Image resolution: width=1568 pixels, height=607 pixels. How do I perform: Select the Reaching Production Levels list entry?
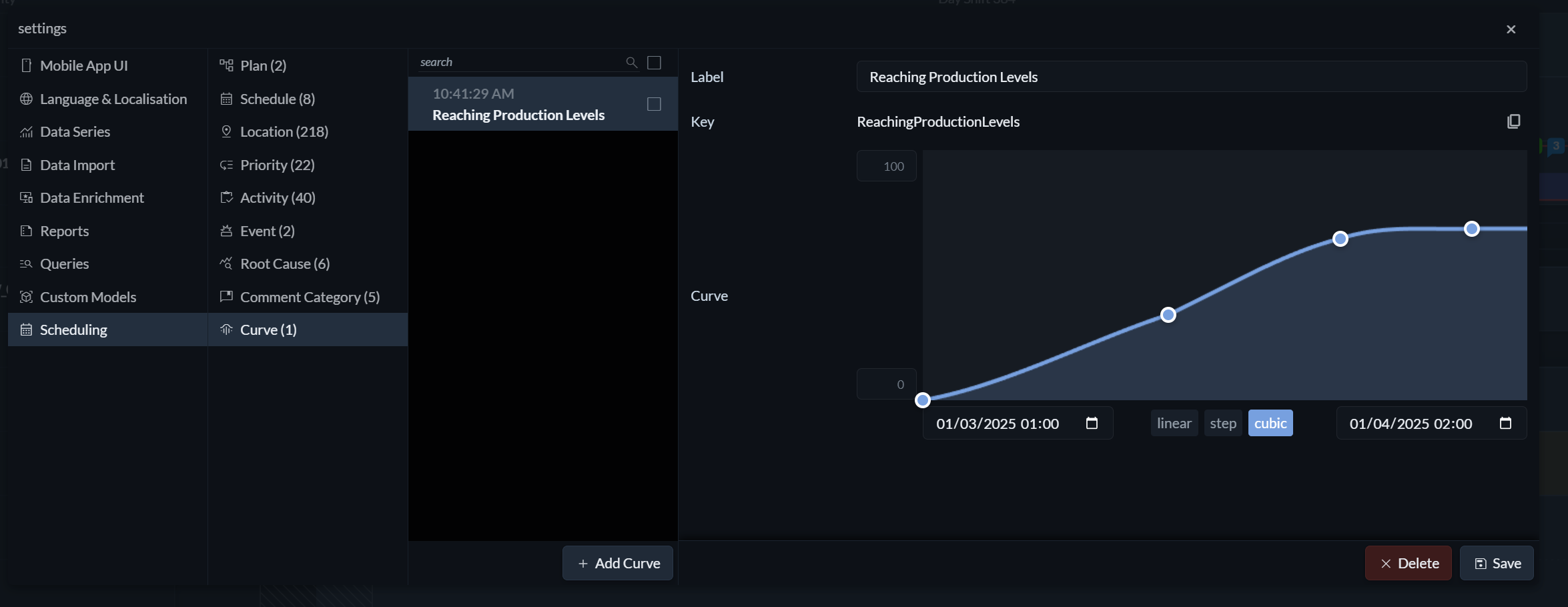pyautogui.click(x=542, y=104)
